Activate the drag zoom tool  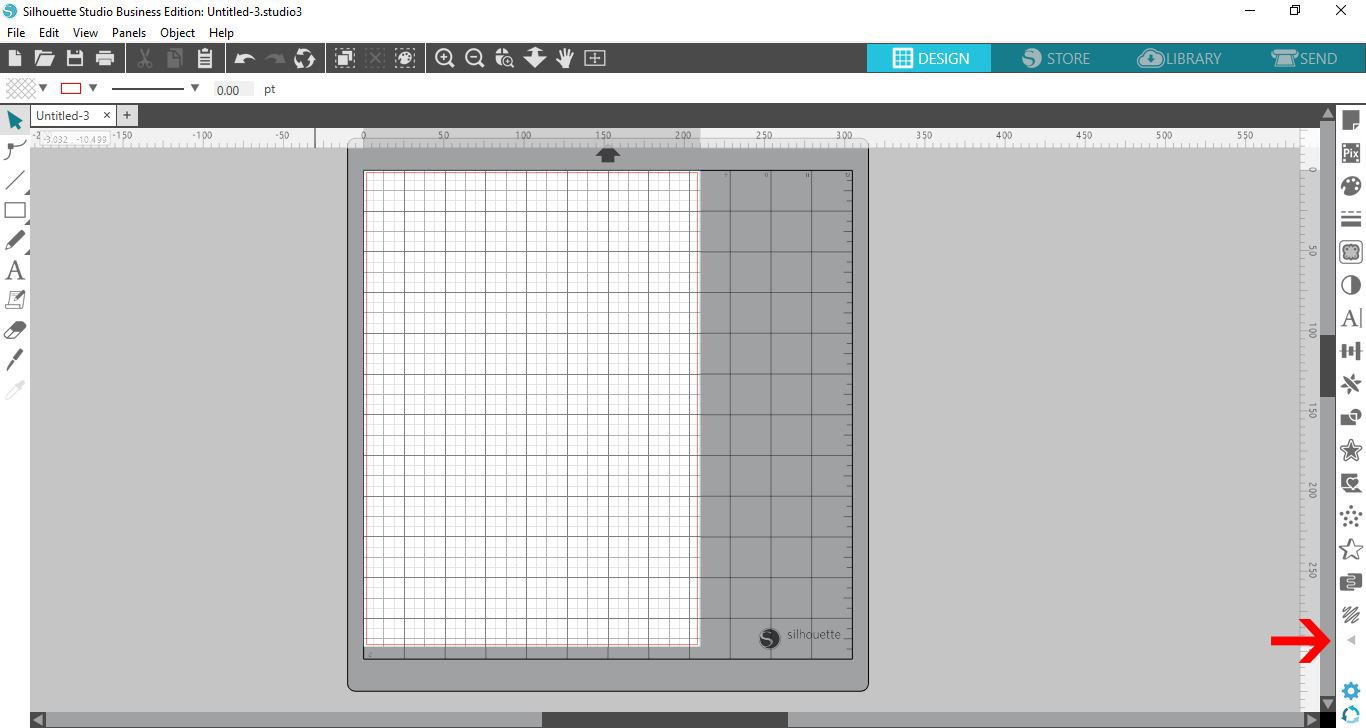pyautogui.click(x=535, y=58)
